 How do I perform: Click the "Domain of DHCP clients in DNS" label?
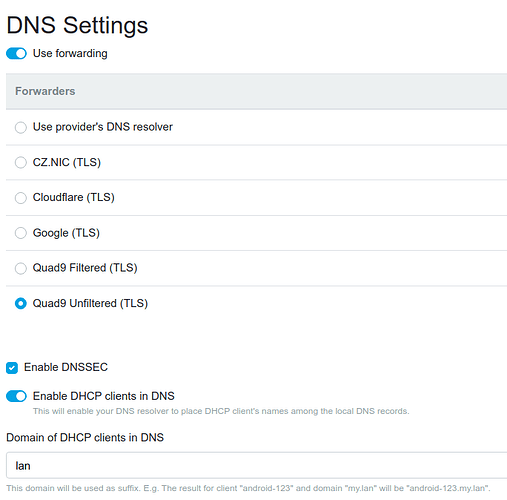[x=85, y=437]
